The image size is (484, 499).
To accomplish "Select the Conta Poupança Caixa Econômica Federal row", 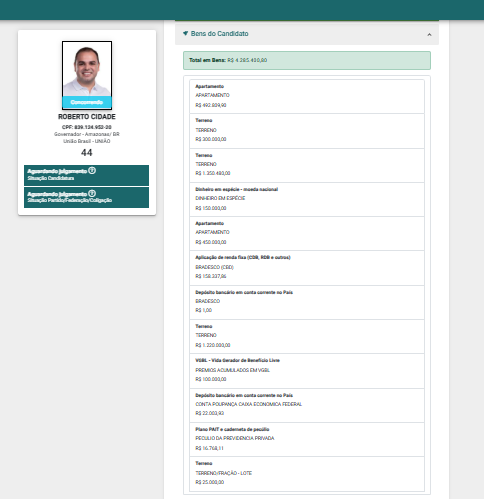I will (307, 405).
